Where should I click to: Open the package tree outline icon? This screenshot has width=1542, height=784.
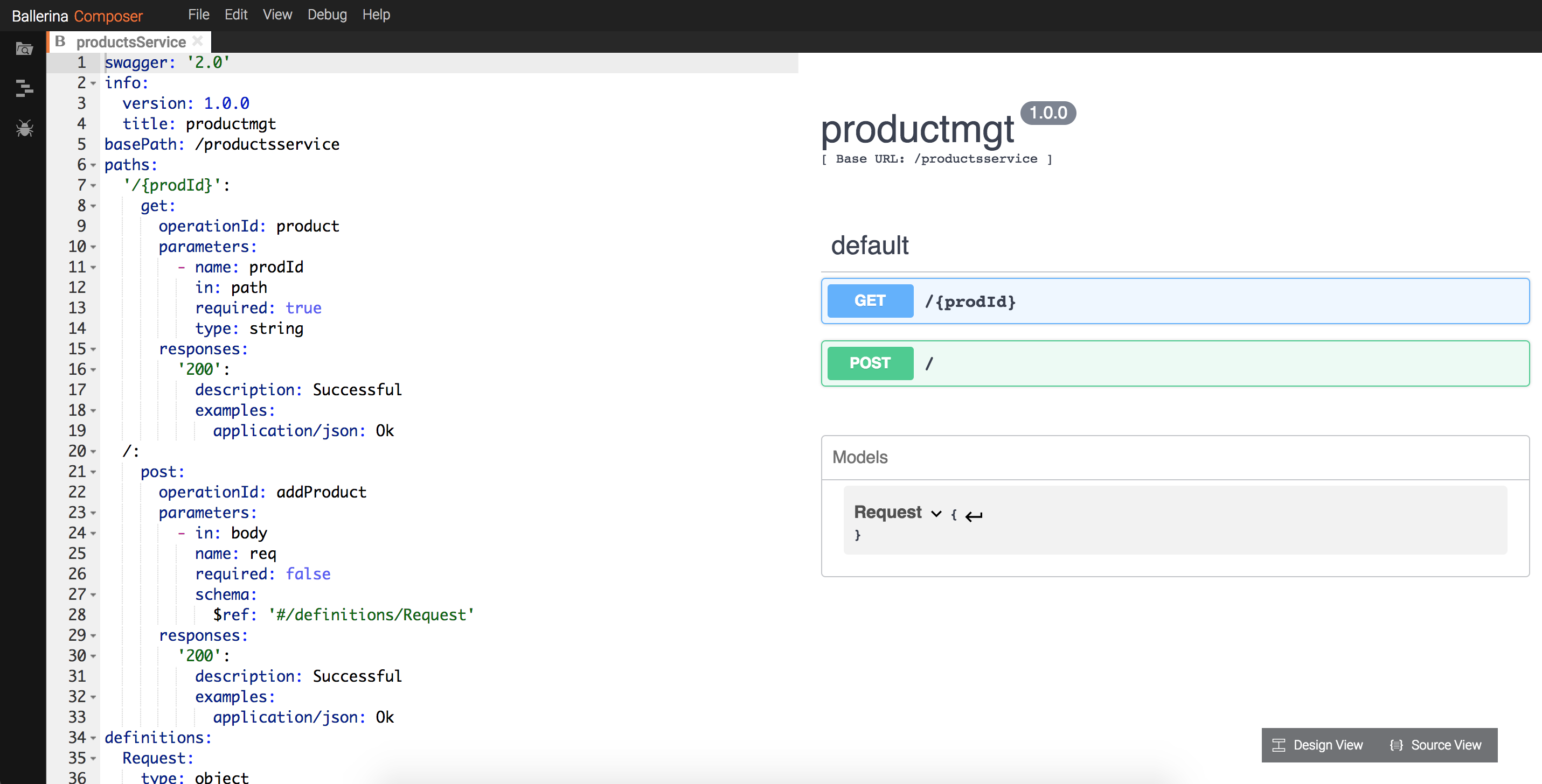tap(24, 88)
